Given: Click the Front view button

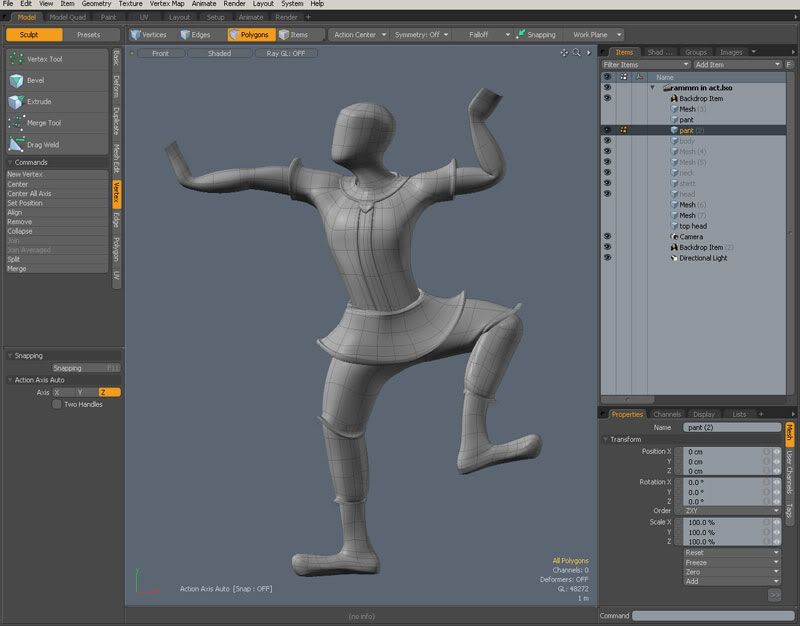Looking at the screenshot, I should (160, 53).
